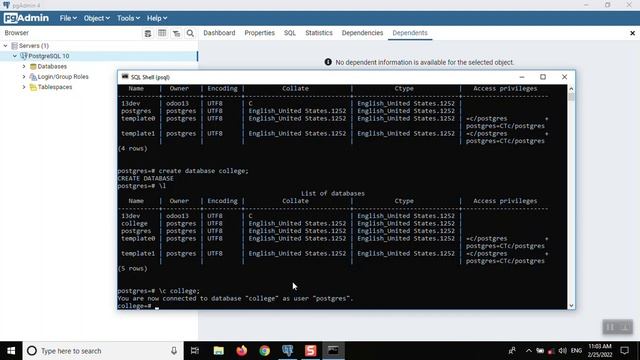The height and width of the screenshot is (360, 640).
Task: Switch to the Statistics tab
Action: (x=319, y=33)
